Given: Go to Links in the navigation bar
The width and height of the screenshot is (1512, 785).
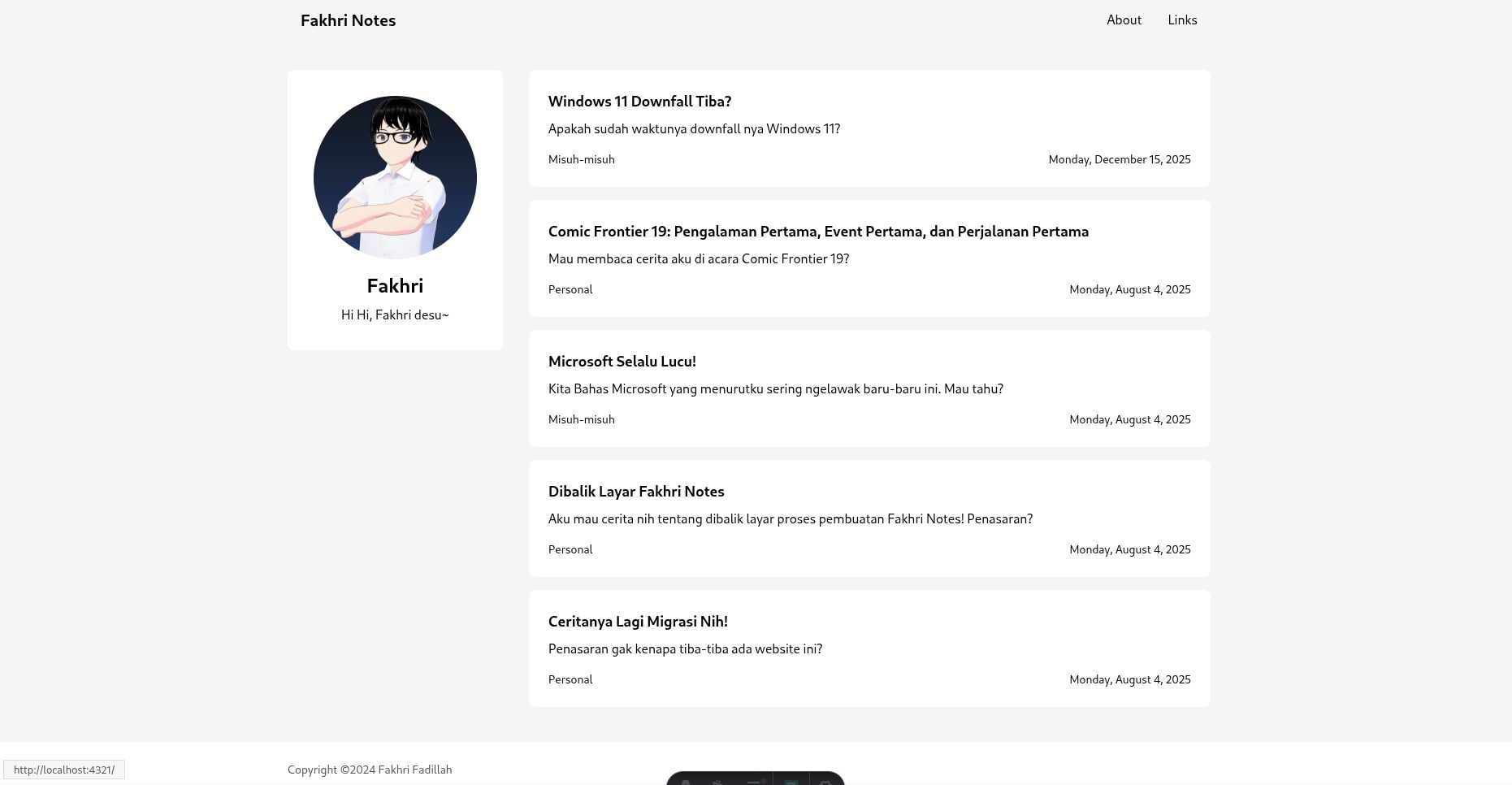Looking at the screenshot, I should pyautogui.click(x=1182, y=20).
